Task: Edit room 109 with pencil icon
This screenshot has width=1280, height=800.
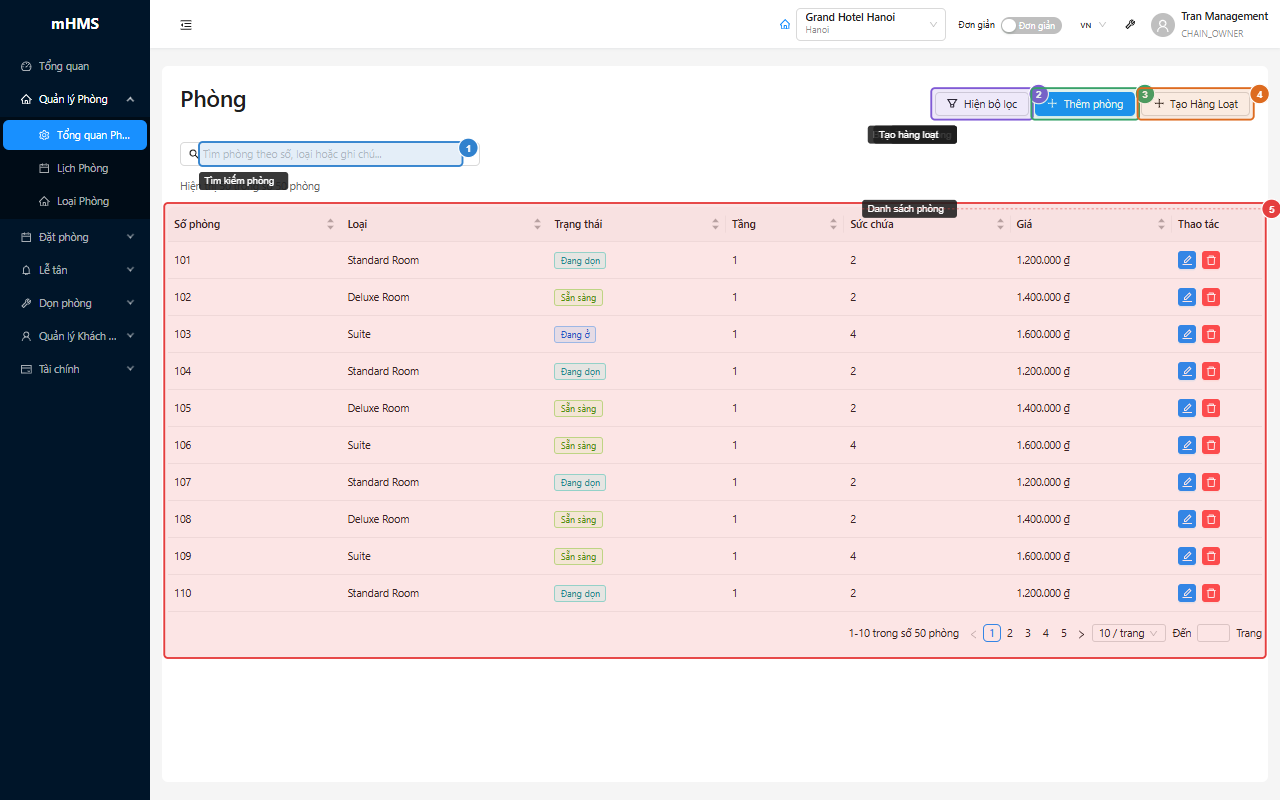Action: coord(1187,556)
